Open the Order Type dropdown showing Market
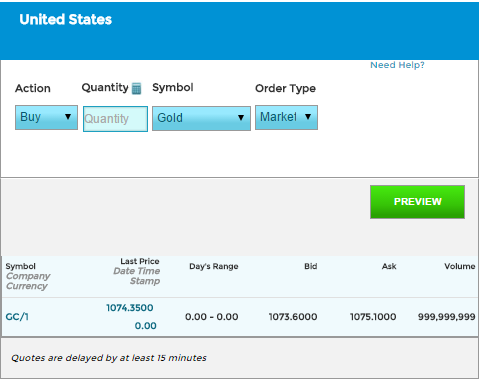 [286, 117]
